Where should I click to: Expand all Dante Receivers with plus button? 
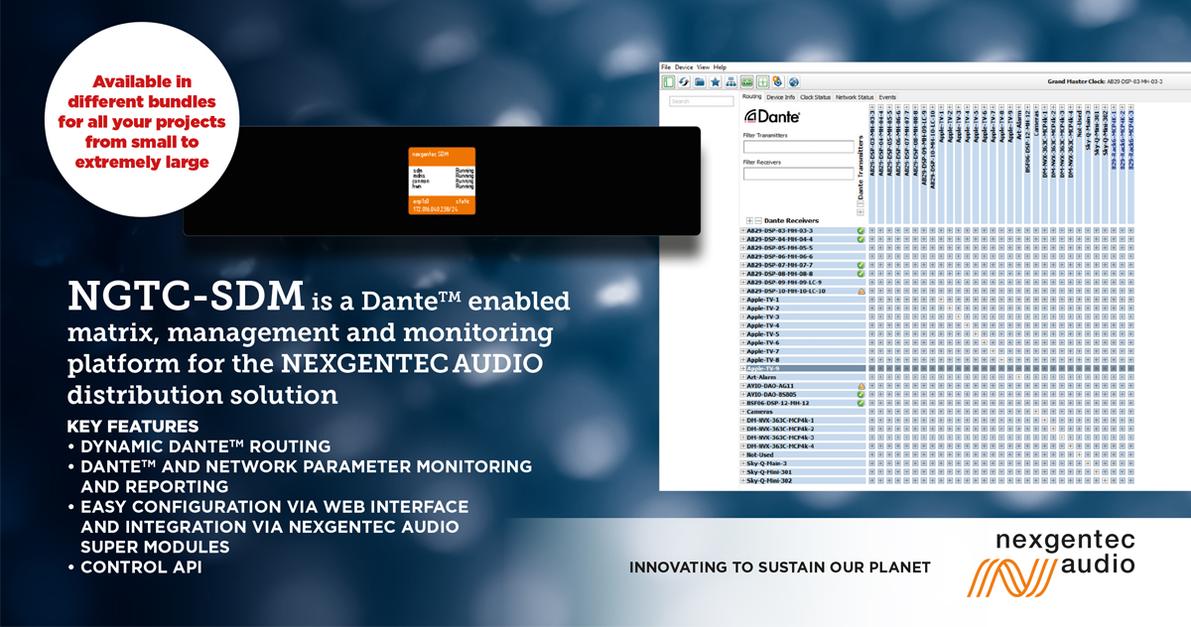point(749,220)
